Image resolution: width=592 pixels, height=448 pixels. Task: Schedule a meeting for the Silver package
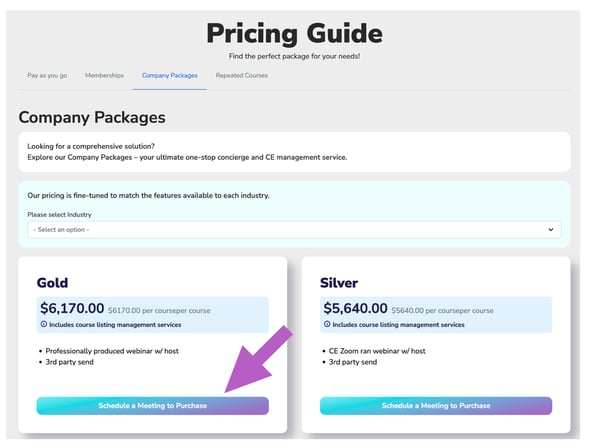point(436,406)
